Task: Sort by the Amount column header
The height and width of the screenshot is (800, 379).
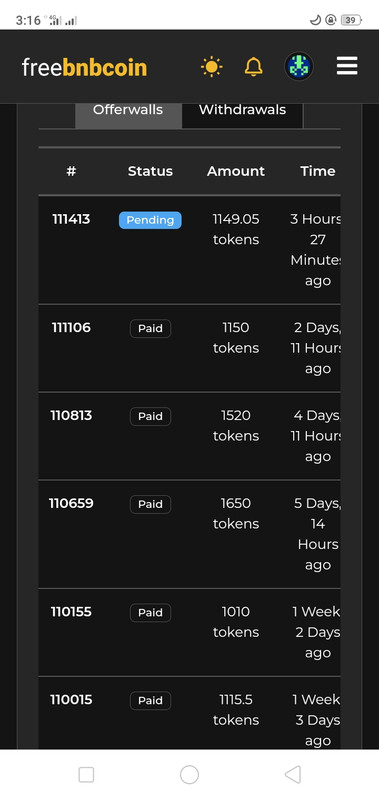Action: pos(236,171)
